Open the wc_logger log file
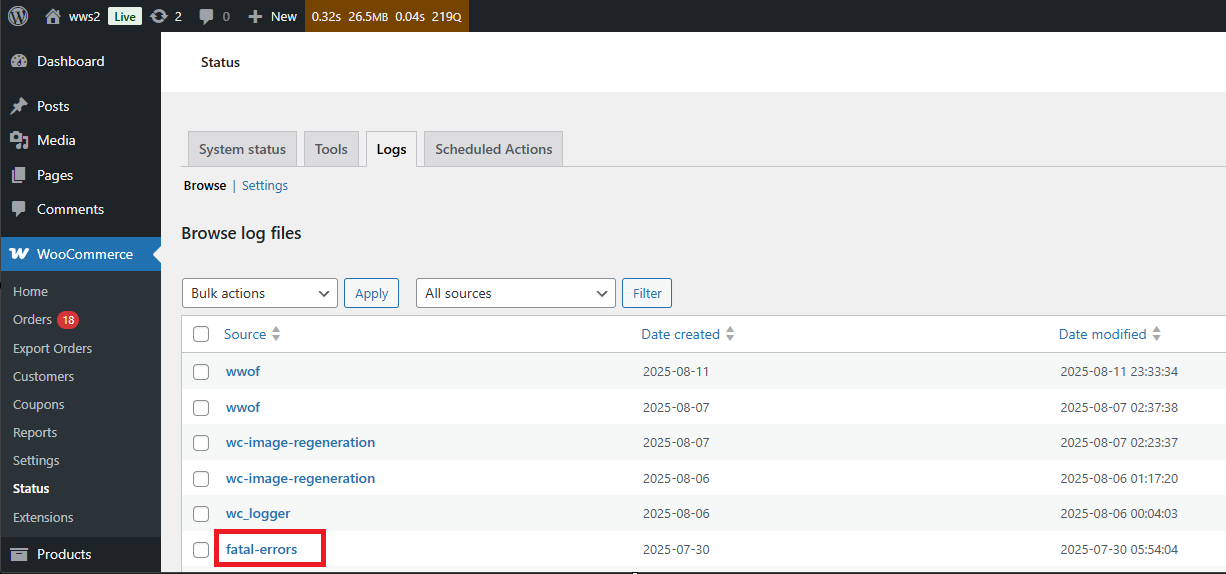 coord(258,514)
